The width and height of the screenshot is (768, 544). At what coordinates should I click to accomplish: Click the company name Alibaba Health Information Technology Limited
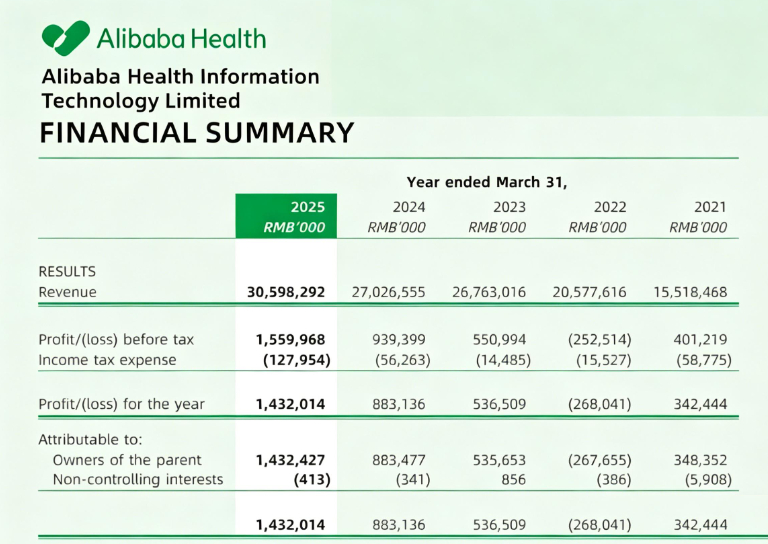pyautogui.click(x=180, y=88)
